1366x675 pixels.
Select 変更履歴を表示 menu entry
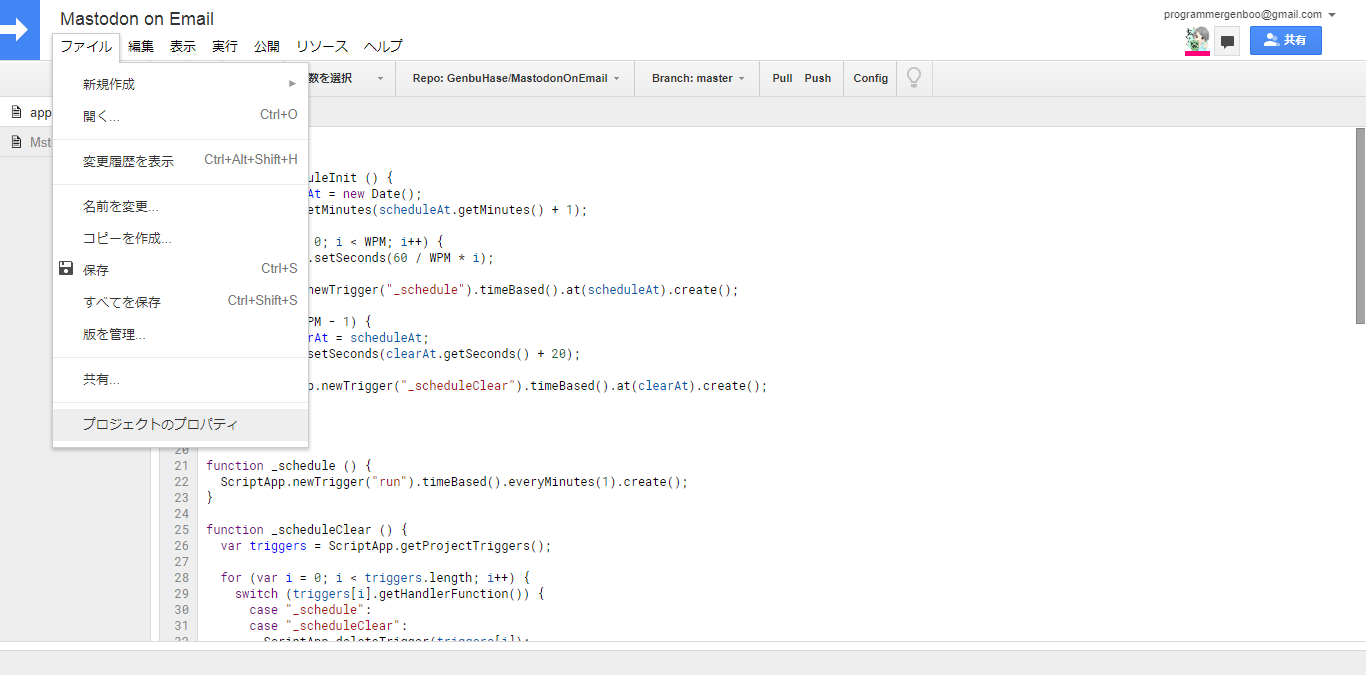coord(180,161)
